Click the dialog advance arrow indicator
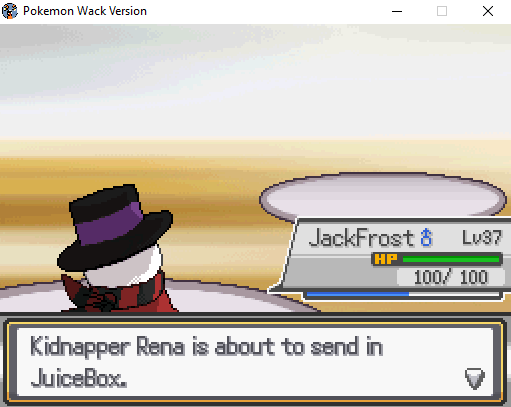Screen dimensions: 511x407 475,378
